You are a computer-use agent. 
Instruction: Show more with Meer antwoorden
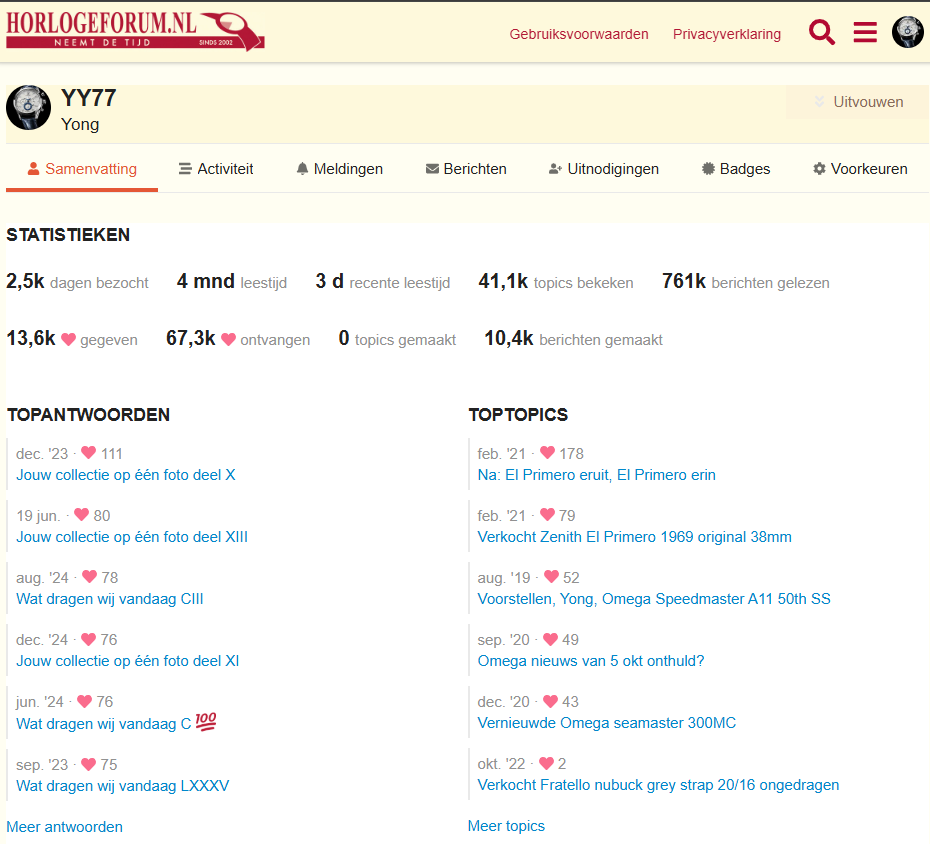pos(65,827)
